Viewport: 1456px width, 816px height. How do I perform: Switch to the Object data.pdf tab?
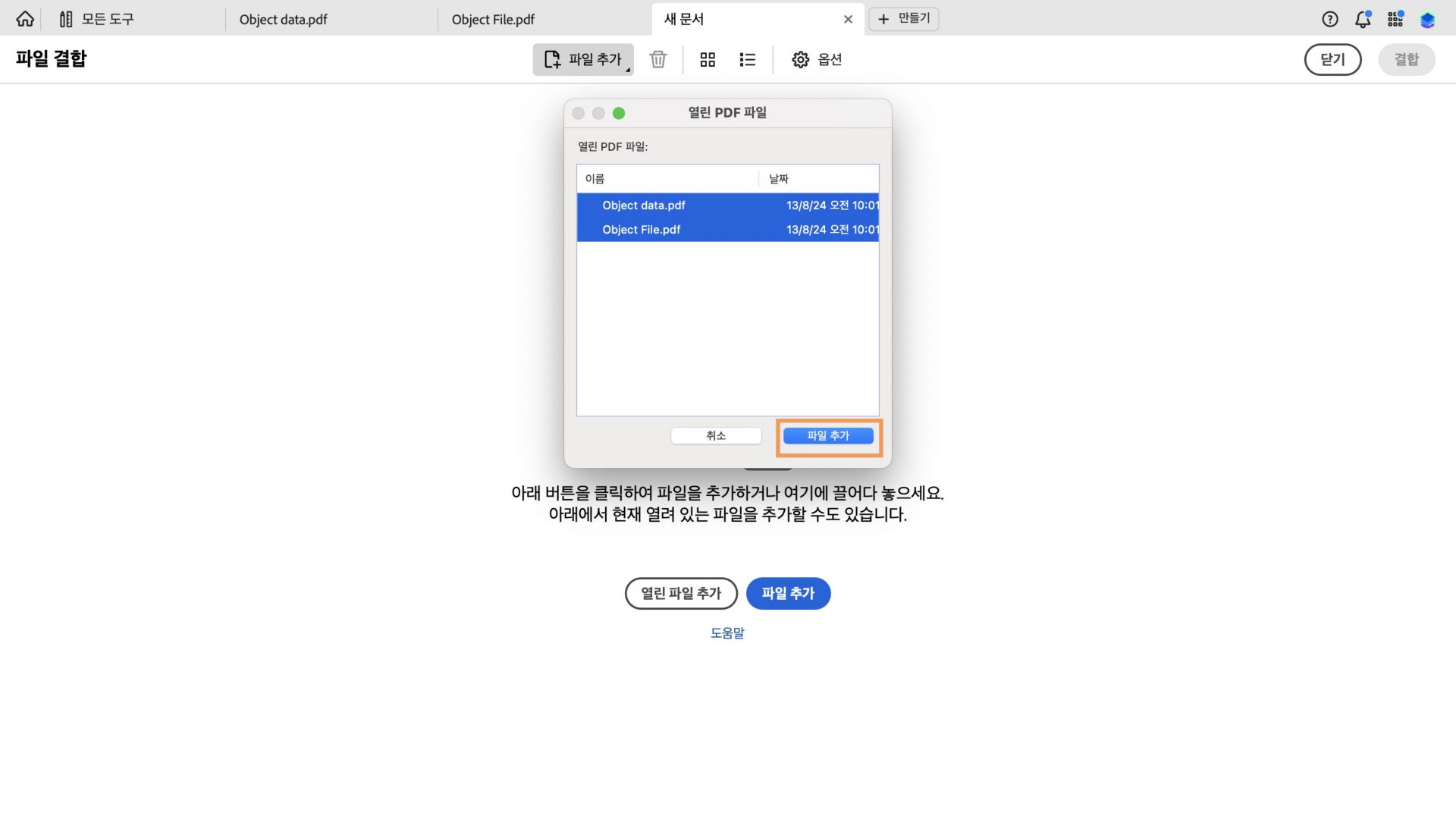(283, 19)
